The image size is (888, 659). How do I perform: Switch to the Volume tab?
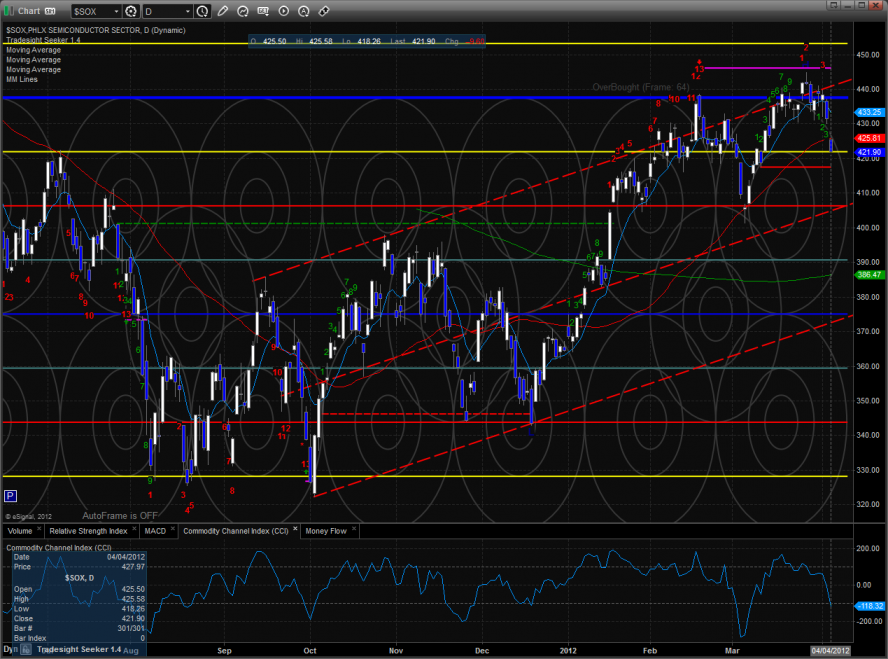click(x=19, y=530)
